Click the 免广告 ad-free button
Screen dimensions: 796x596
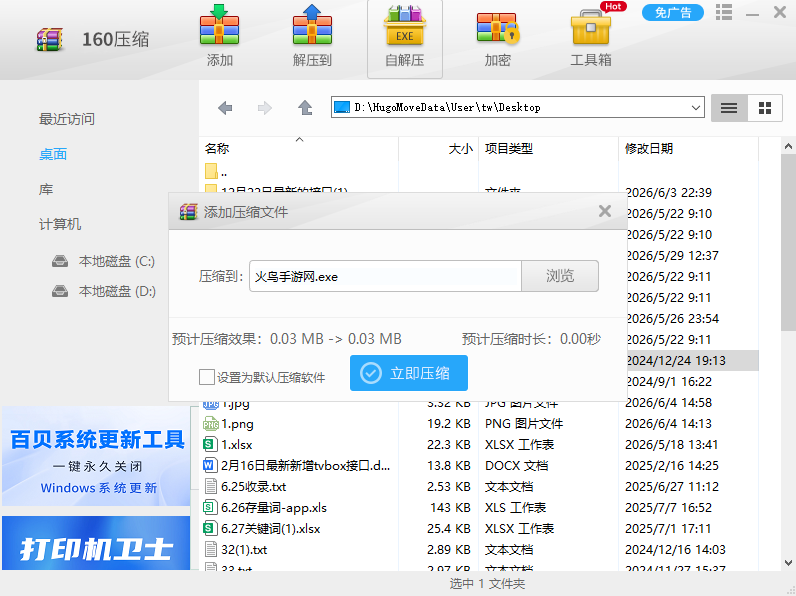pos(673,12)
